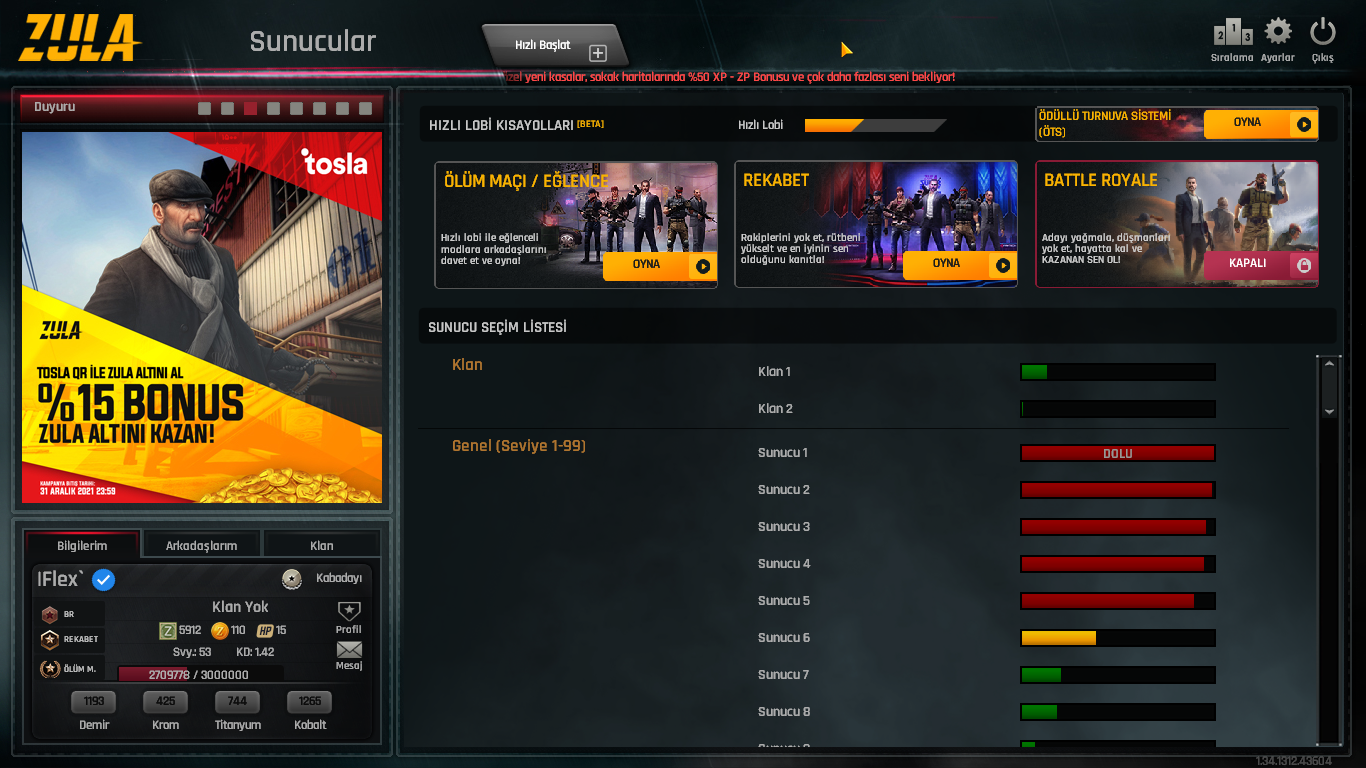The image size is (1366, 768).
Task: Play Ödüllü Turnuva Sistemi with OYNA
Action: point(1260,124)
